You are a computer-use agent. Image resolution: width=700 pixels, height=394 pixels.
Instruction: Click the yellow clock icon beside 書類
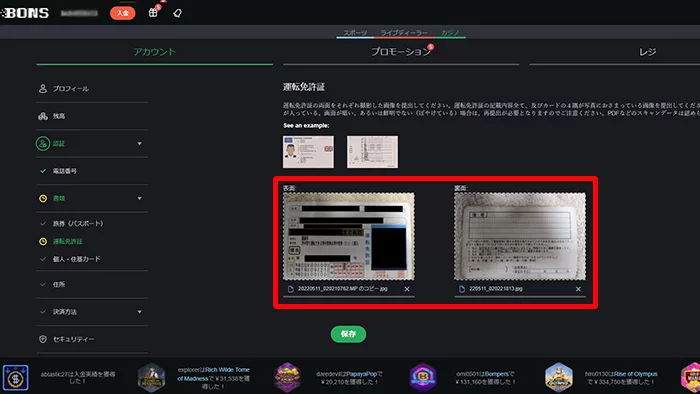[x=43, y=198]
